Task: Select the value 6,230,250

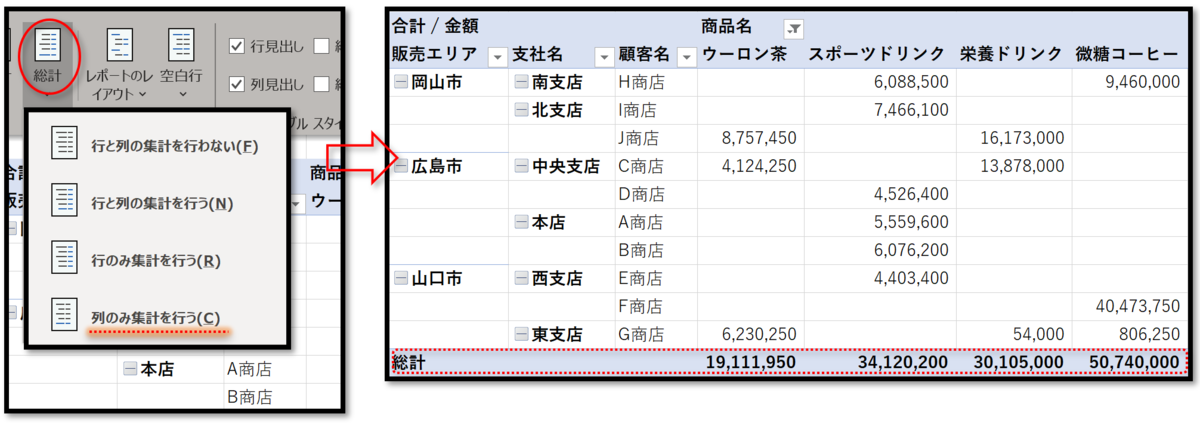Action: pos(758,334)
